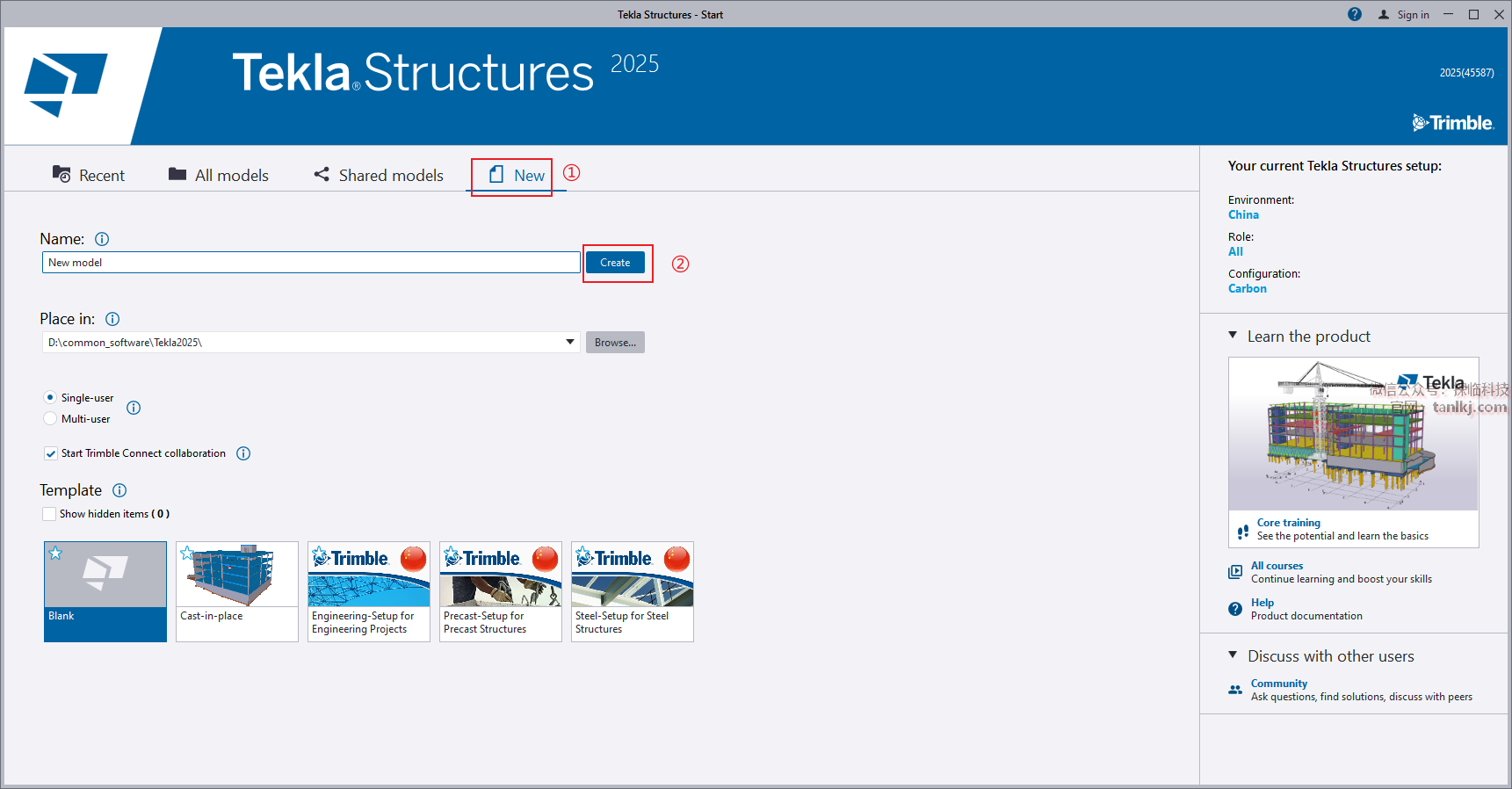This screenshot has width=1512, height=789.
Task: Open the All courses link
Action: 1277,566
